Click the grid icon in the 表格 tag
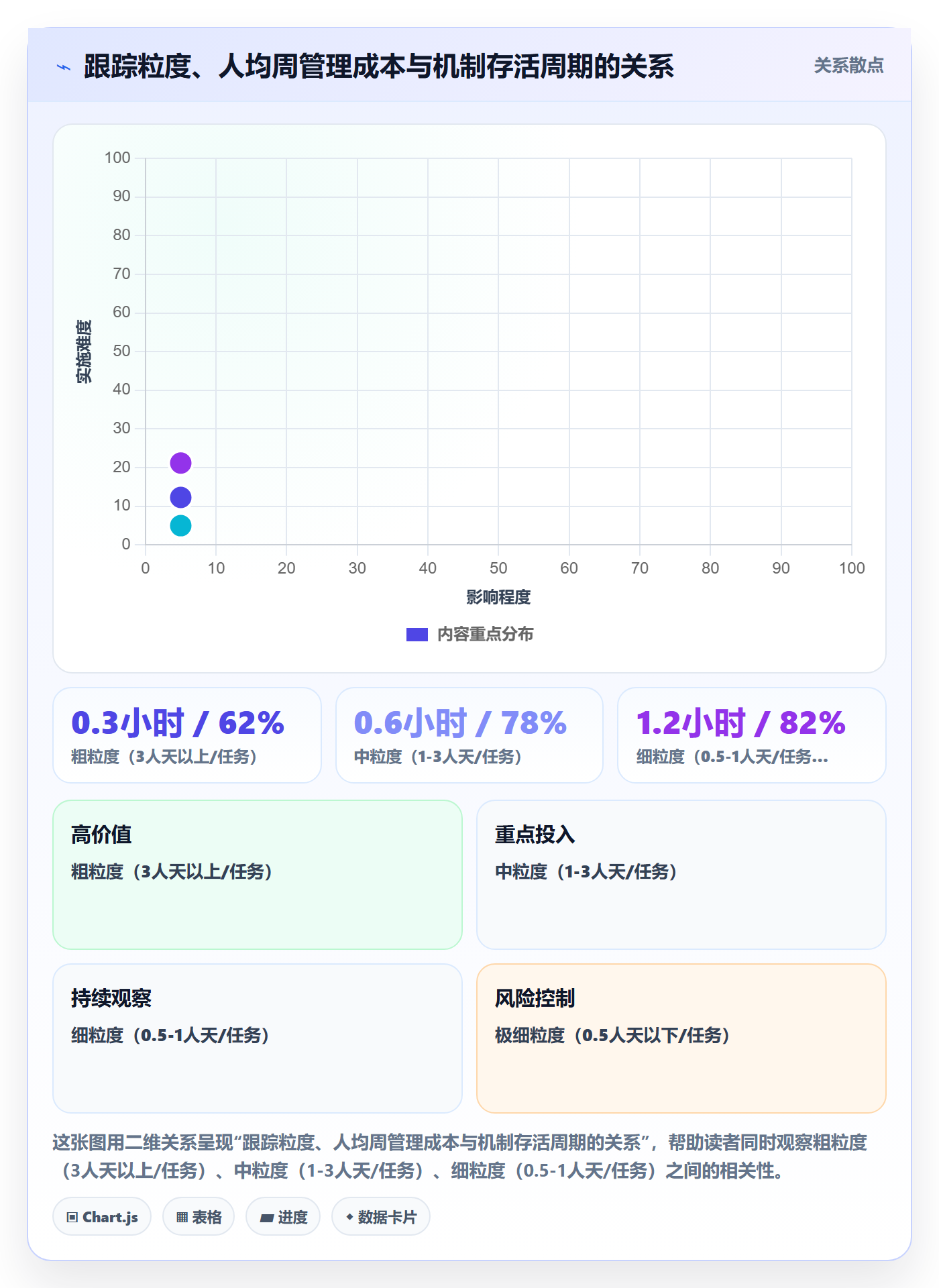This screenshot has height=1288, width=939. click(x=182, y=1217)
